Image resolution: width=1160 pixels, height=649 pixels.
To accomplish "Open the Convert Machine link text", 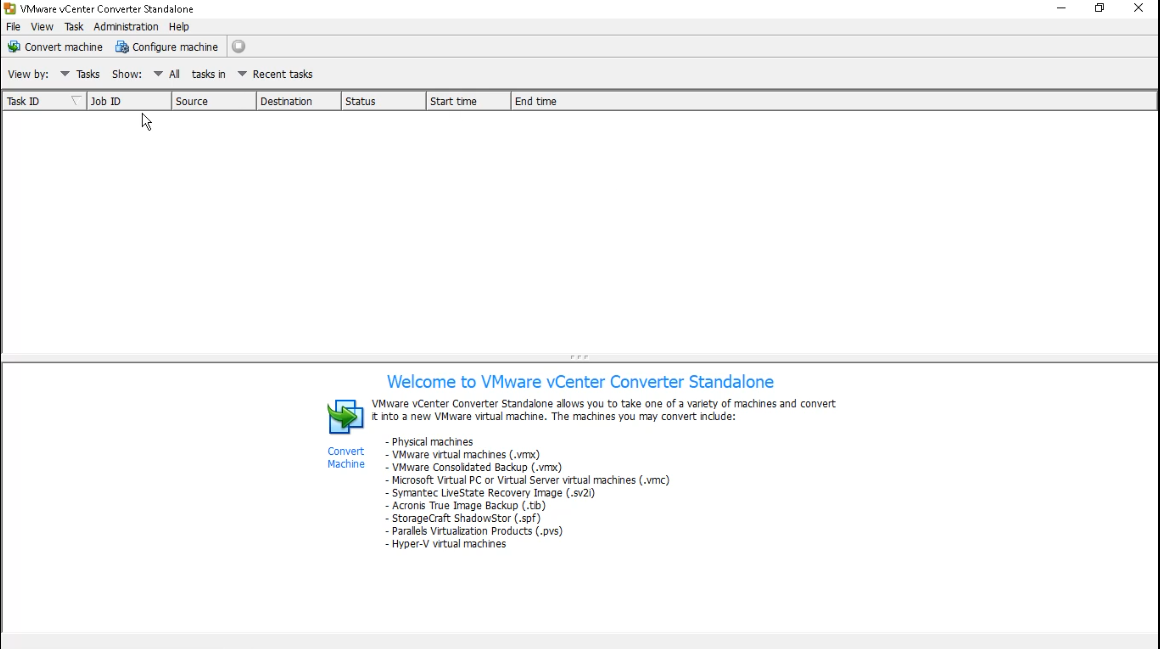I will [x=345, y=458].
